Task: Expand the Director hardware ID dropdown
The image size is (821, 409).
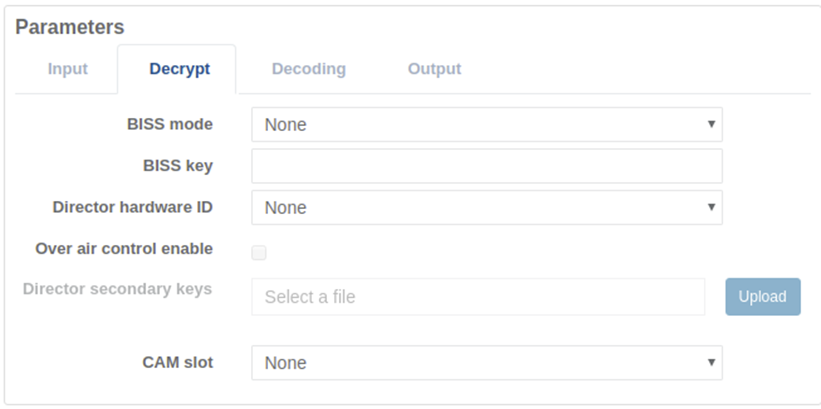Action: pyautogui.click(x=486, y=208)
